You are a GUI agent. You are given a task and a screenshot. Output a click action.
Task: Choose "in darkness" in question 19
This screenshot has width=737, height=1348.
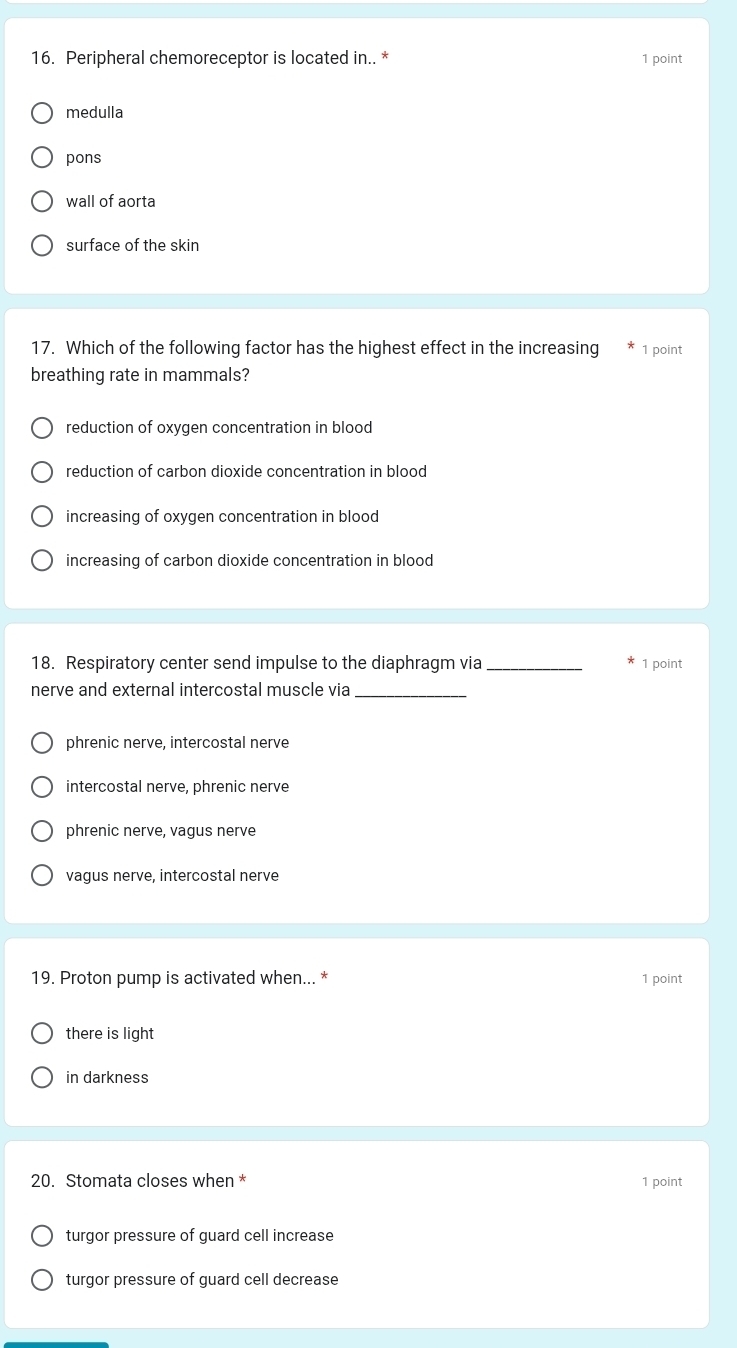point(42,1077)
